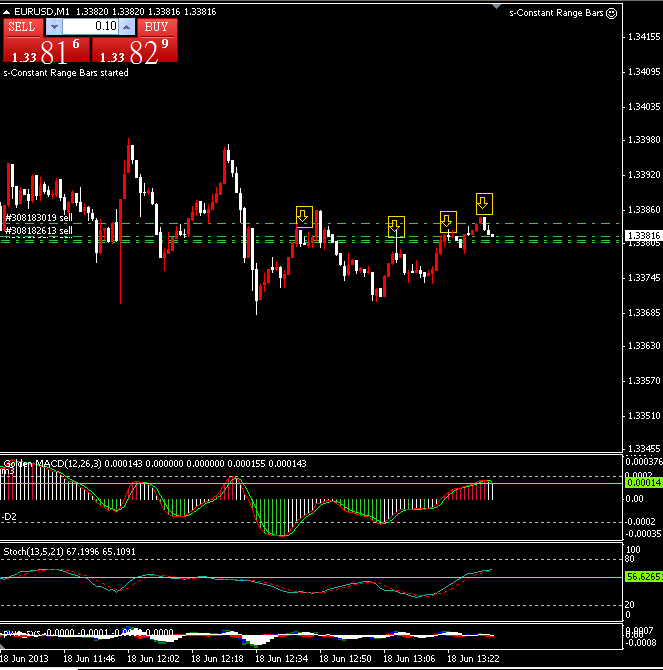
Task: Select the second yellow down-arrow signal from left
Action: pos(396,226)
